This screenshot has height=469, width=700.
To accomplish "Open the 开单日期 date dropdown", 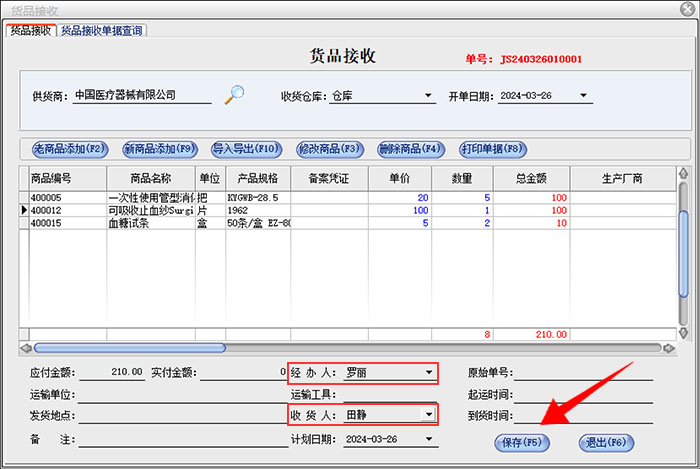I will [x=584, y=97].
